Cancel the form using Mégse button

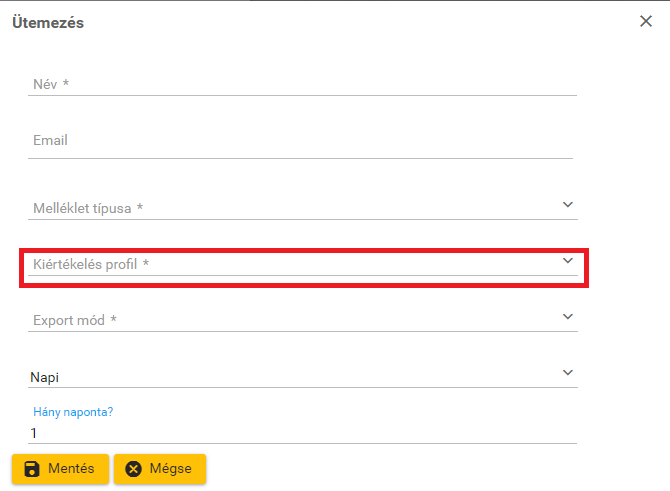click(160, 469)
